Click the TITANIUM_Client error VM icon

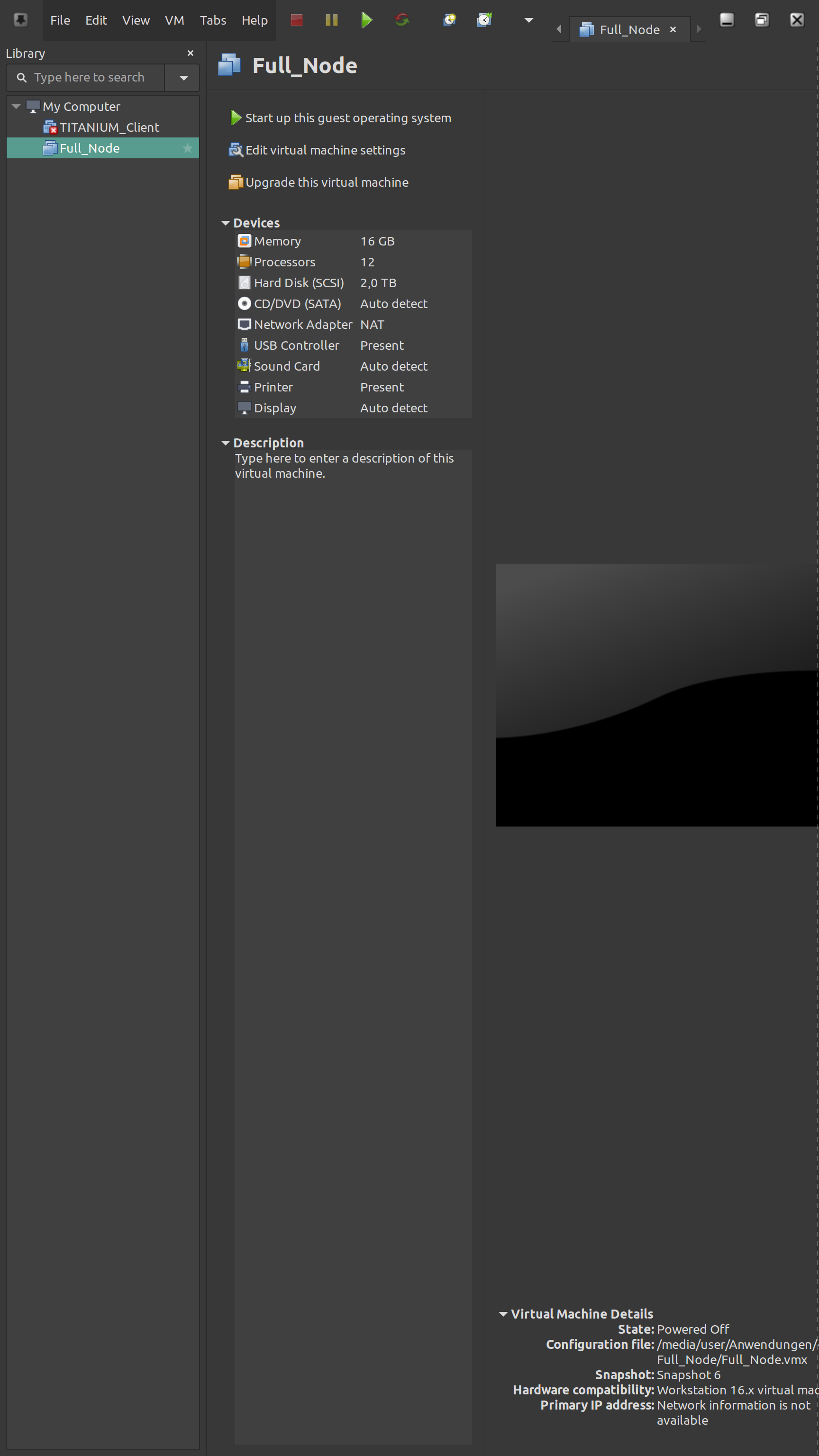pos(50,128)
